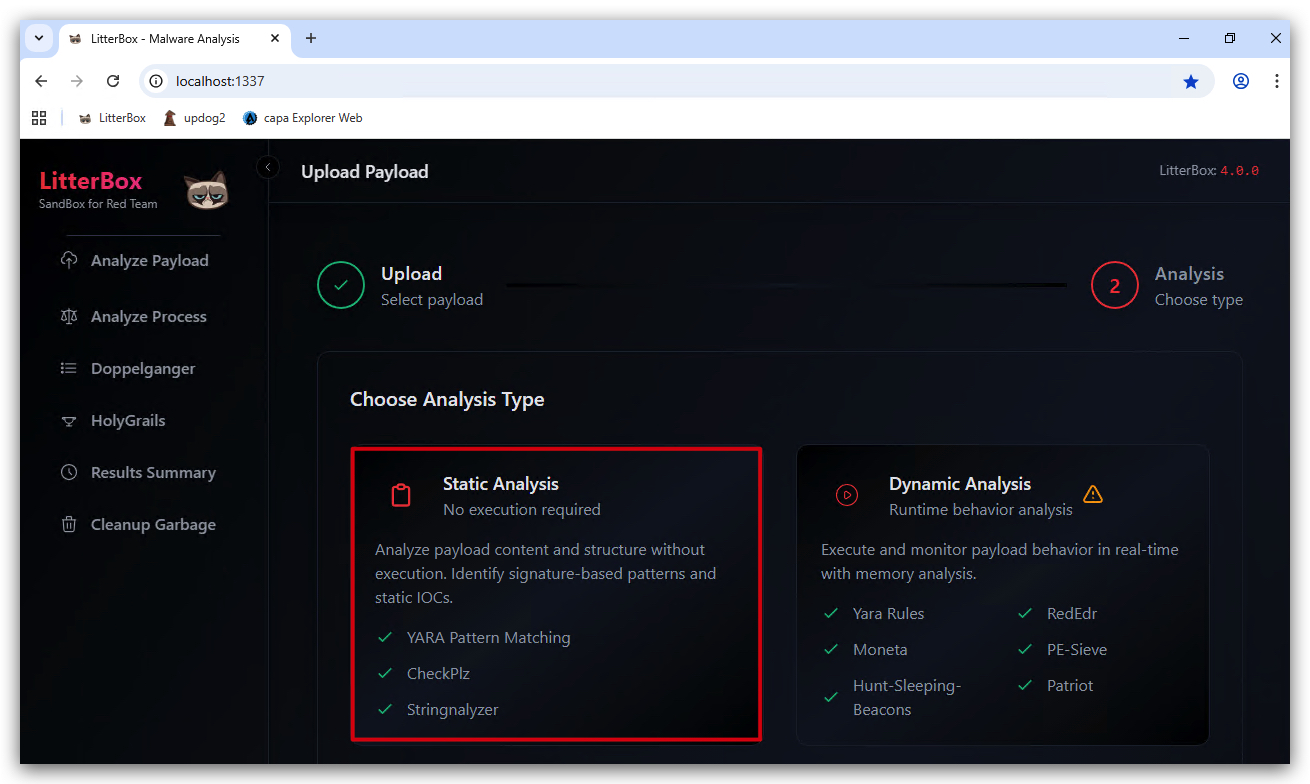Open the tab search dropdown arrow
Viewport: 1310px width, 784px height.
pos(39,38)
